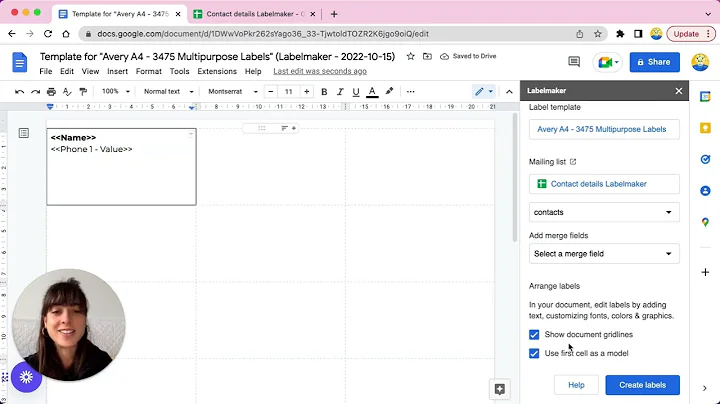Open Google Keep side panel
Viewport: 720px width, 404px height.
tap(705, 128)
